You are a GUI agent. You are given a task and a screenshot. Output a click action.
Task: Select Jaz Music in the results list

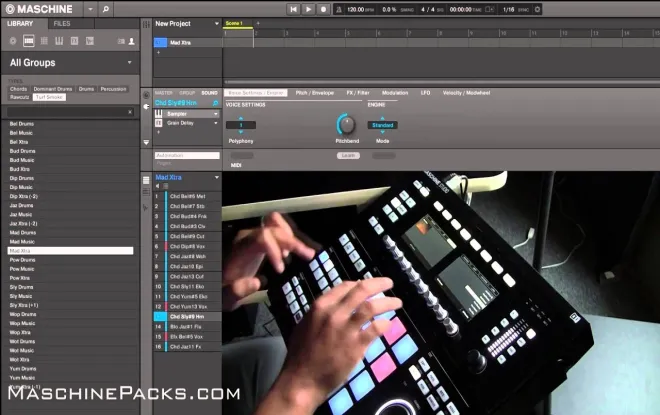pyautogui.click(x=71, y=215)
